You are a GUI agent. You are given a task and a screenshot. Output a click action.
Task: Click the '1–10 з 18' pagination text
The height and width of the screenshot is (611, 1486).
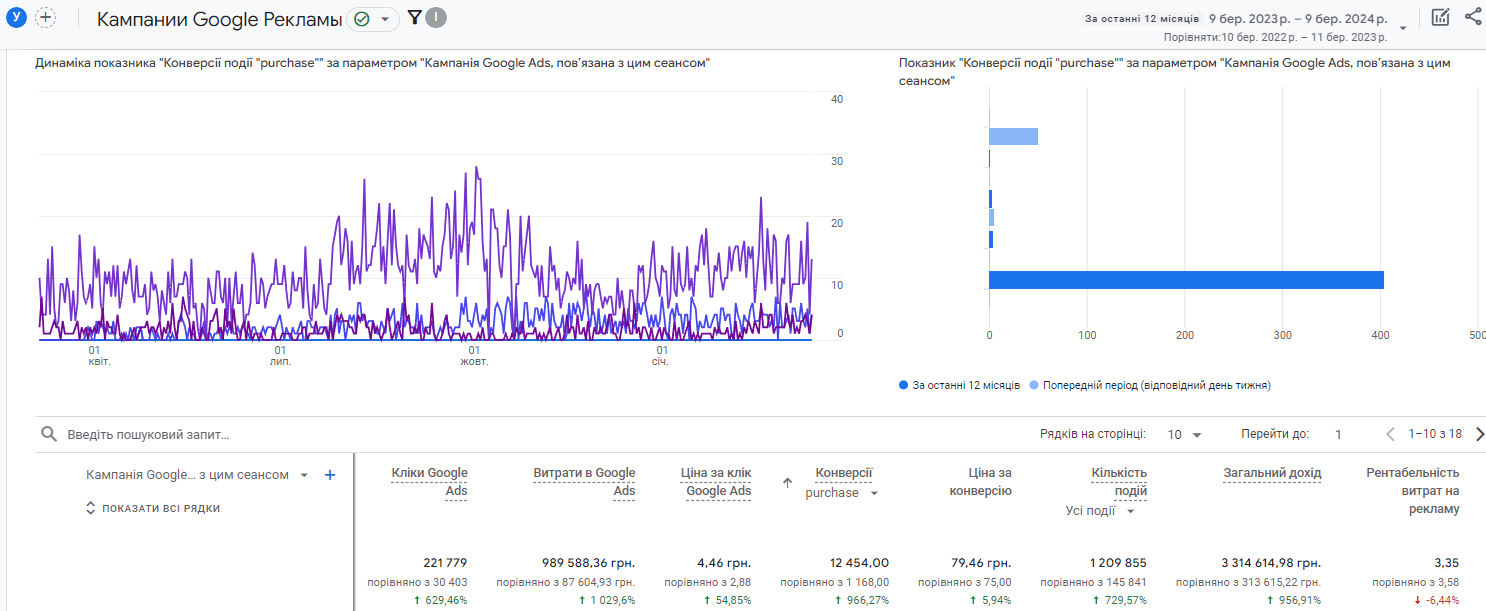(x=1435, y=434)
